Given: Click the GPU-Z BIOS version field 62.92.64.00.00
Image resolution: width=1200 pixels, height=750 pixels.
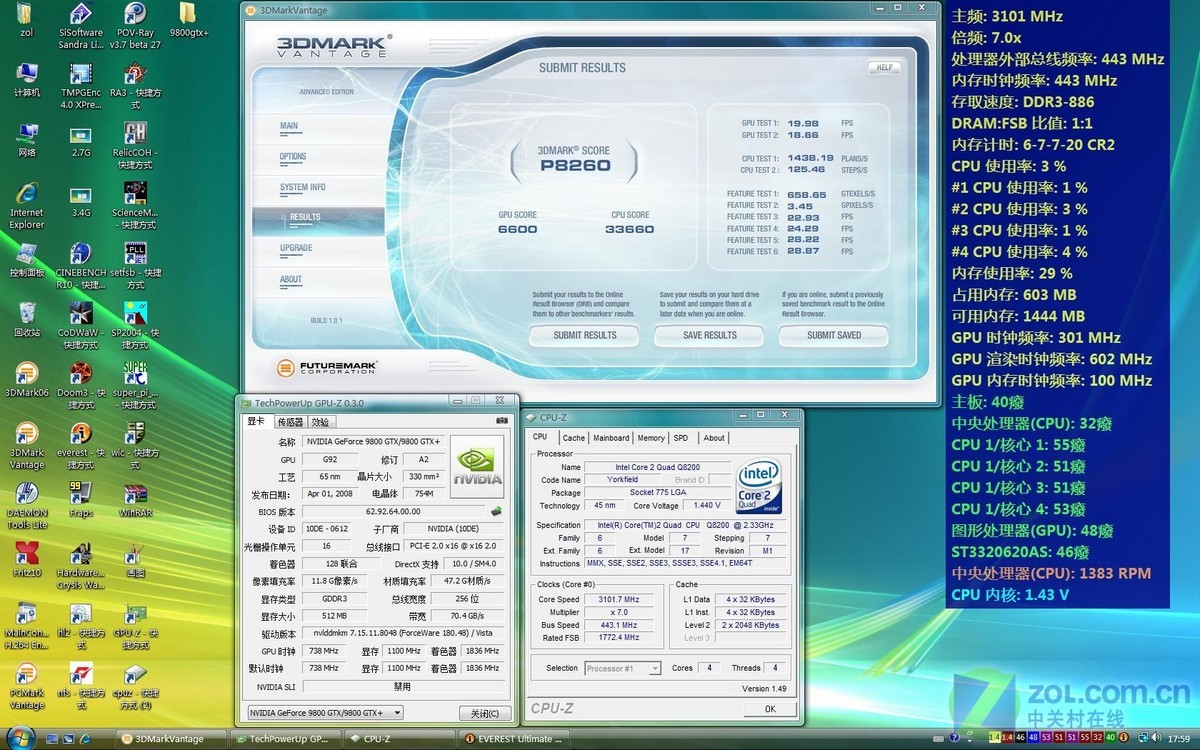Looking at the screenshot, I should 393,511.
